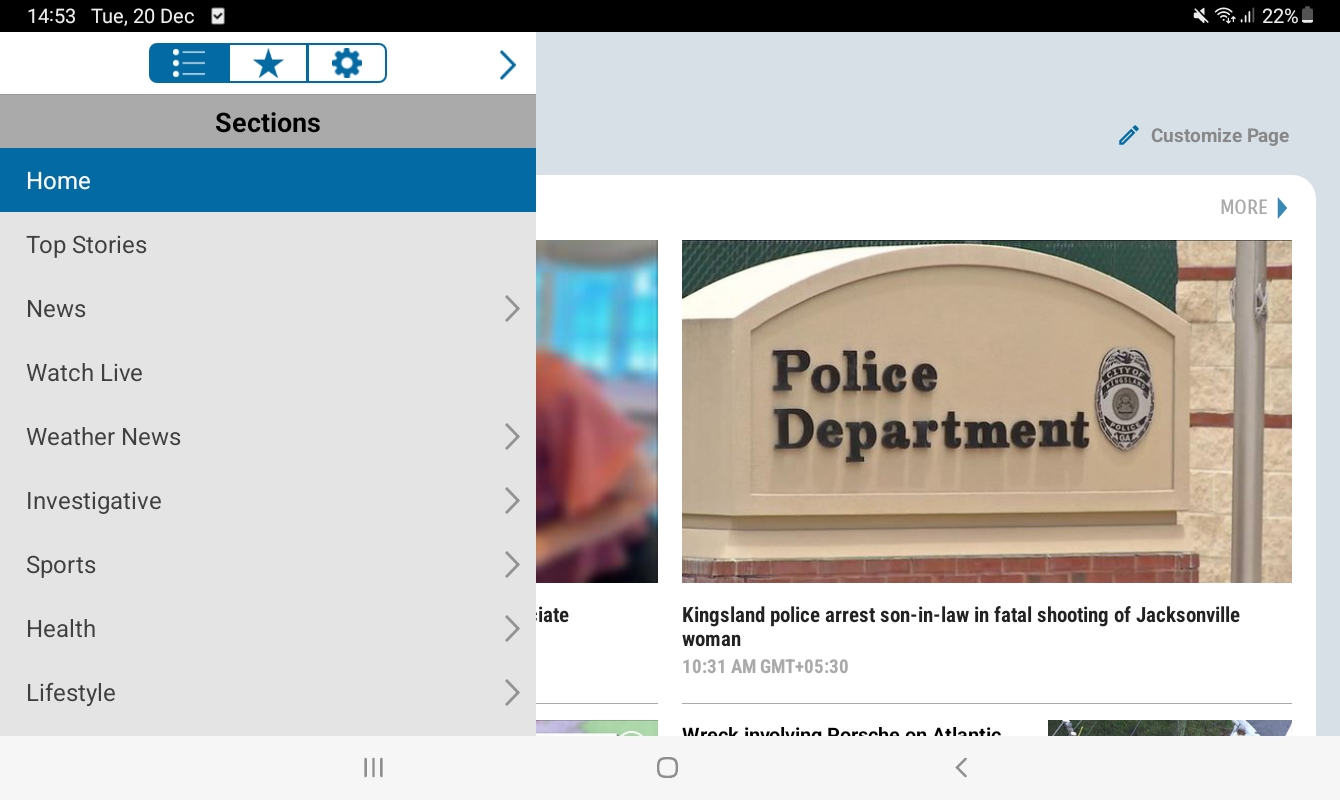Close the side menu with arrow icon
Image resolution: width=1340 pixels, height=800 pixels.
(508, 65)
